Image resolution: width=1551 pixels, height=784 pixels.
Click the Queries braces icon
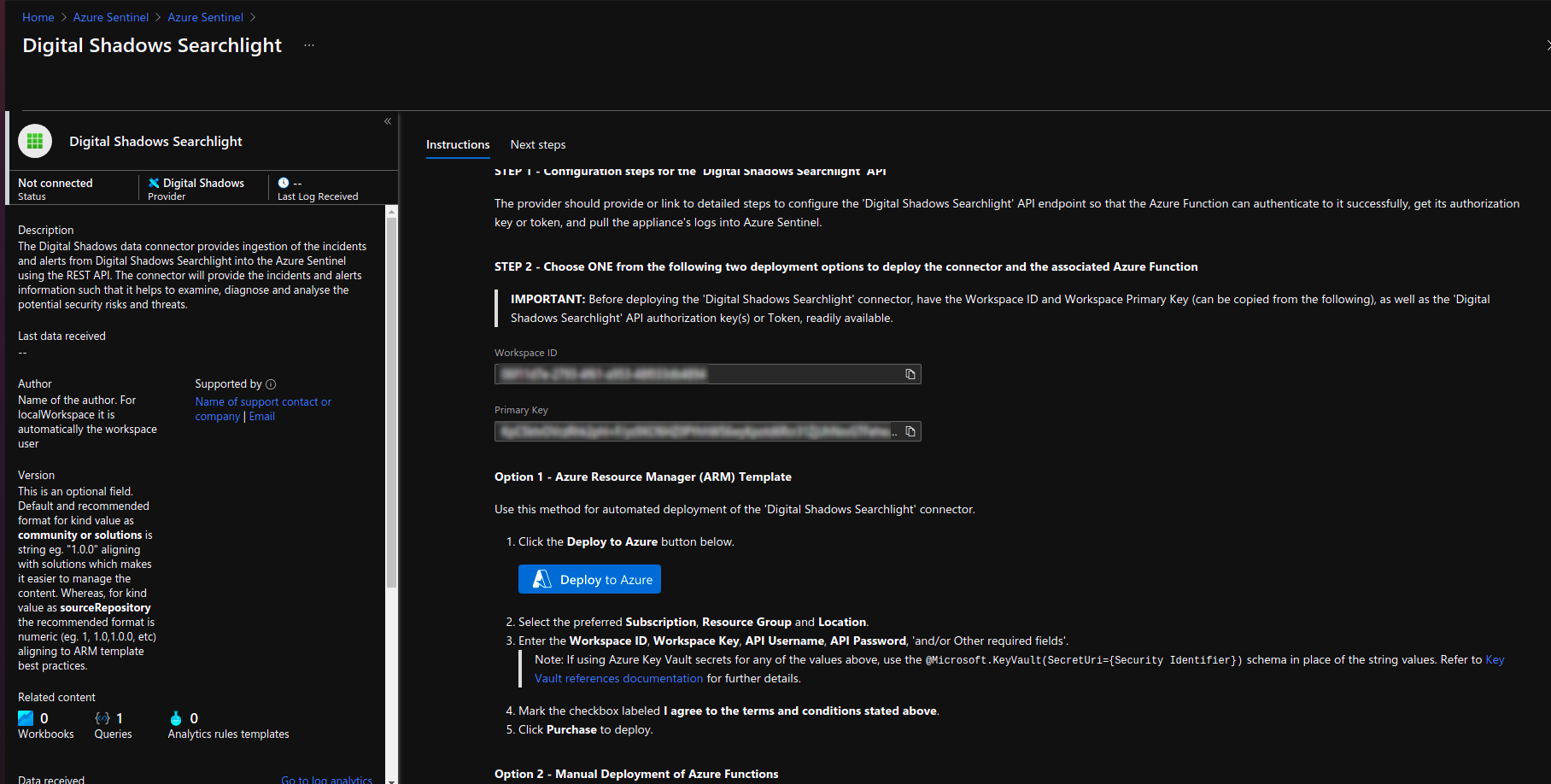pos(102,718)
